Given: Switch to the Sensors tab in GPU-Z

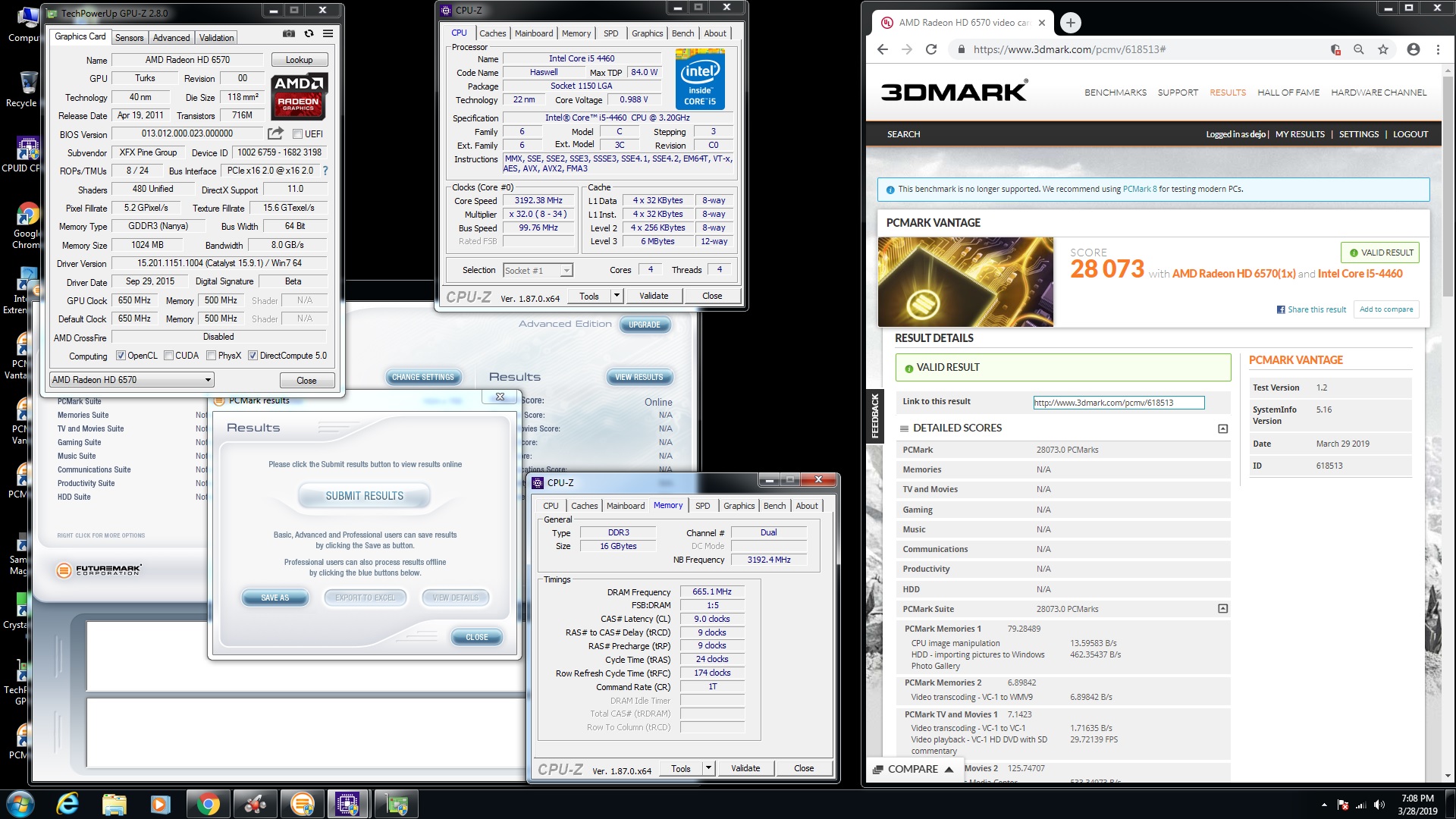Looking at the screenshot, I should click(x=129, y=38).
